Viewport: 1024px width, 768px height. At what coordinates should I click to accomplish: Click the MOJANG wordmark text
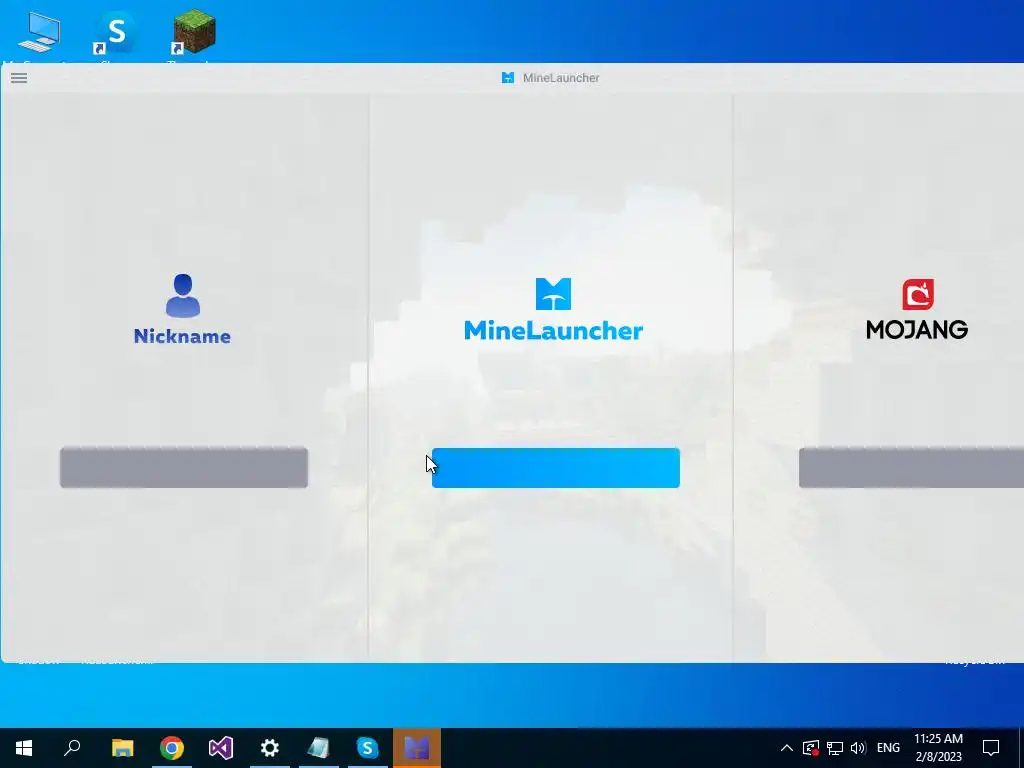click(x=917, y=330)
